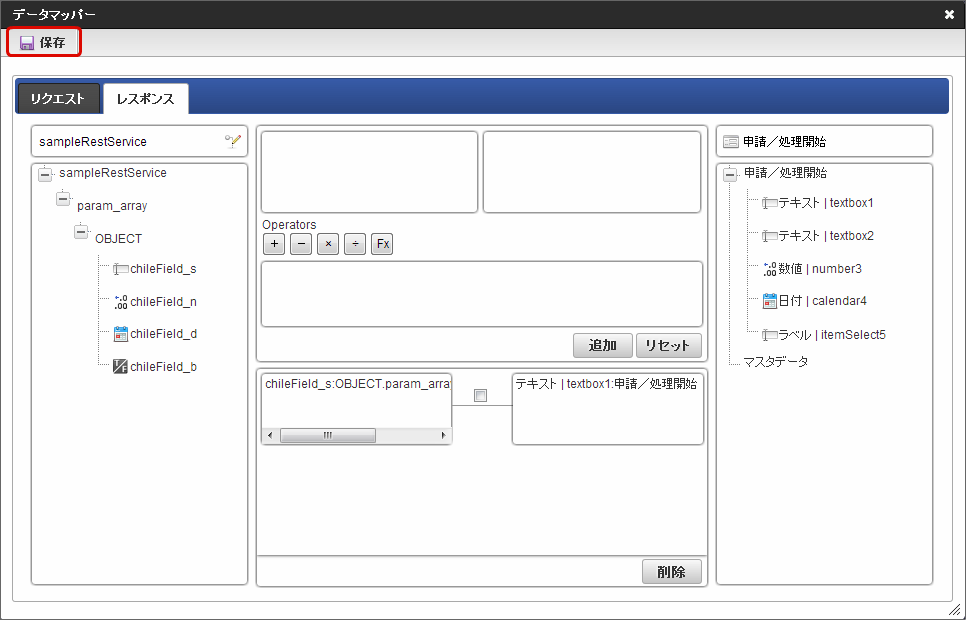
Task: Click the left arrow of mapping scrollbar
Action: click(x=270, y=436)
